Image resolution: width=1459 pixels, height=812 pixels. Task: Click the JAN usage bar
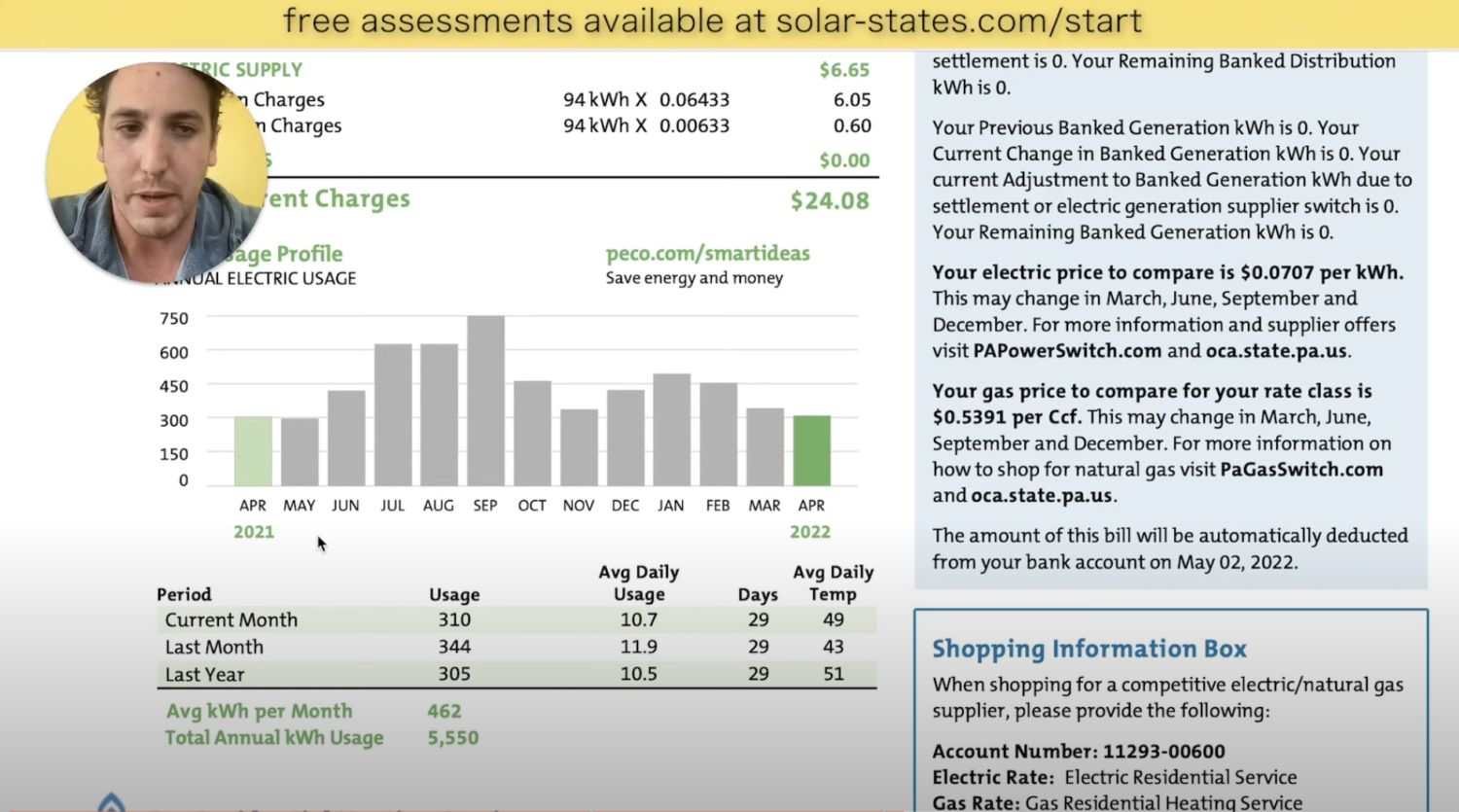[x=671, y=429]
